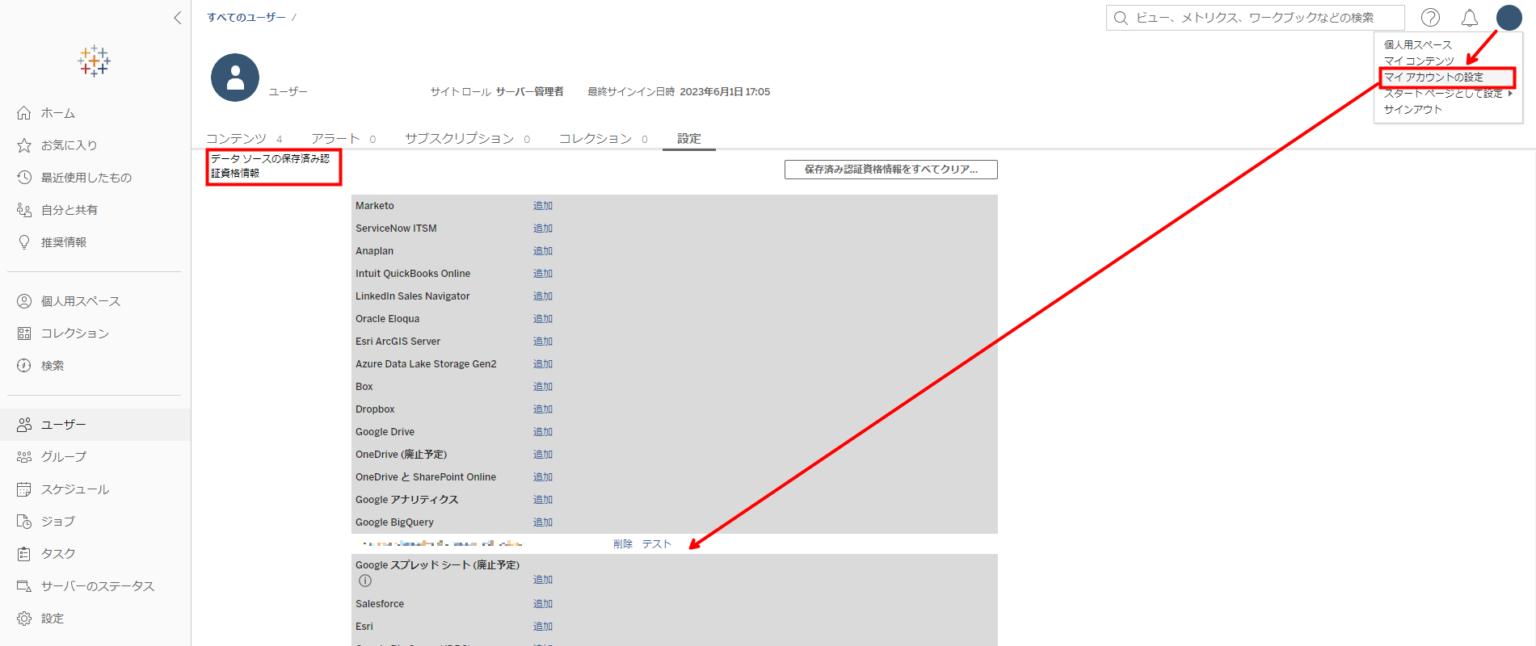This screenshot has height=646, width=1536.
Task: Click 追加 next to Salesforce
Action: coord(543,602)
